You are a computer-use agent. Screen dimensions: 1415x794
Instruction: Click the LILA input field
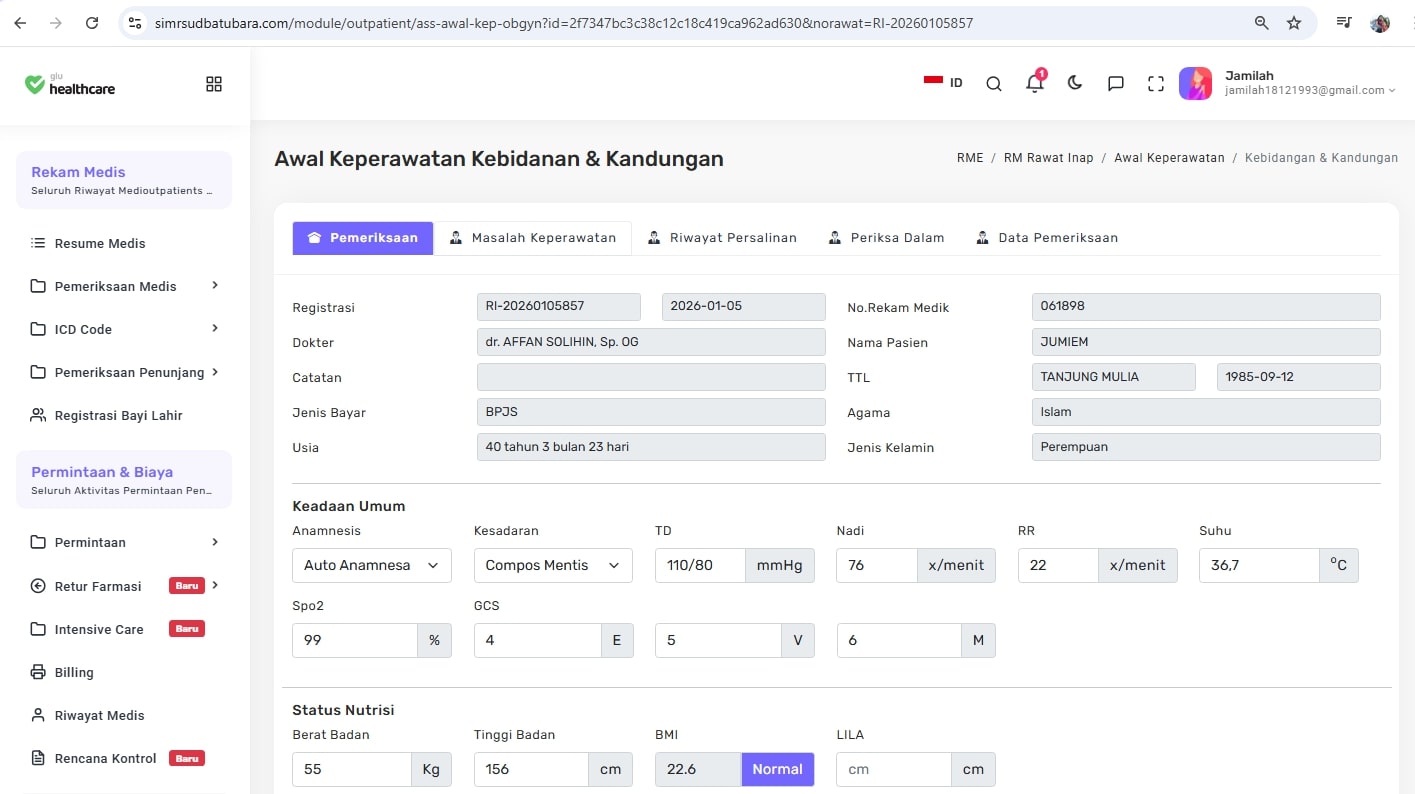[x=894, y=769]
